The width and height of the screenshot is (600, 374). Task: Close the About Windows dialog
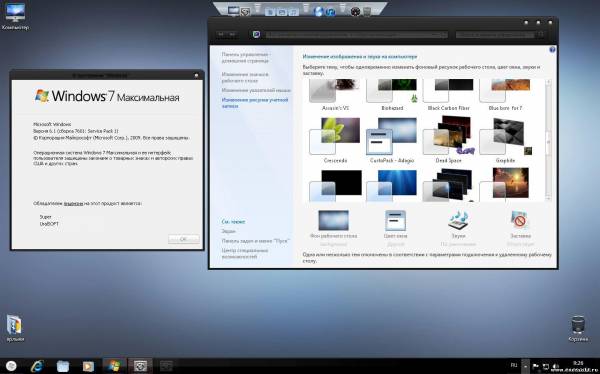click(196, 75)
